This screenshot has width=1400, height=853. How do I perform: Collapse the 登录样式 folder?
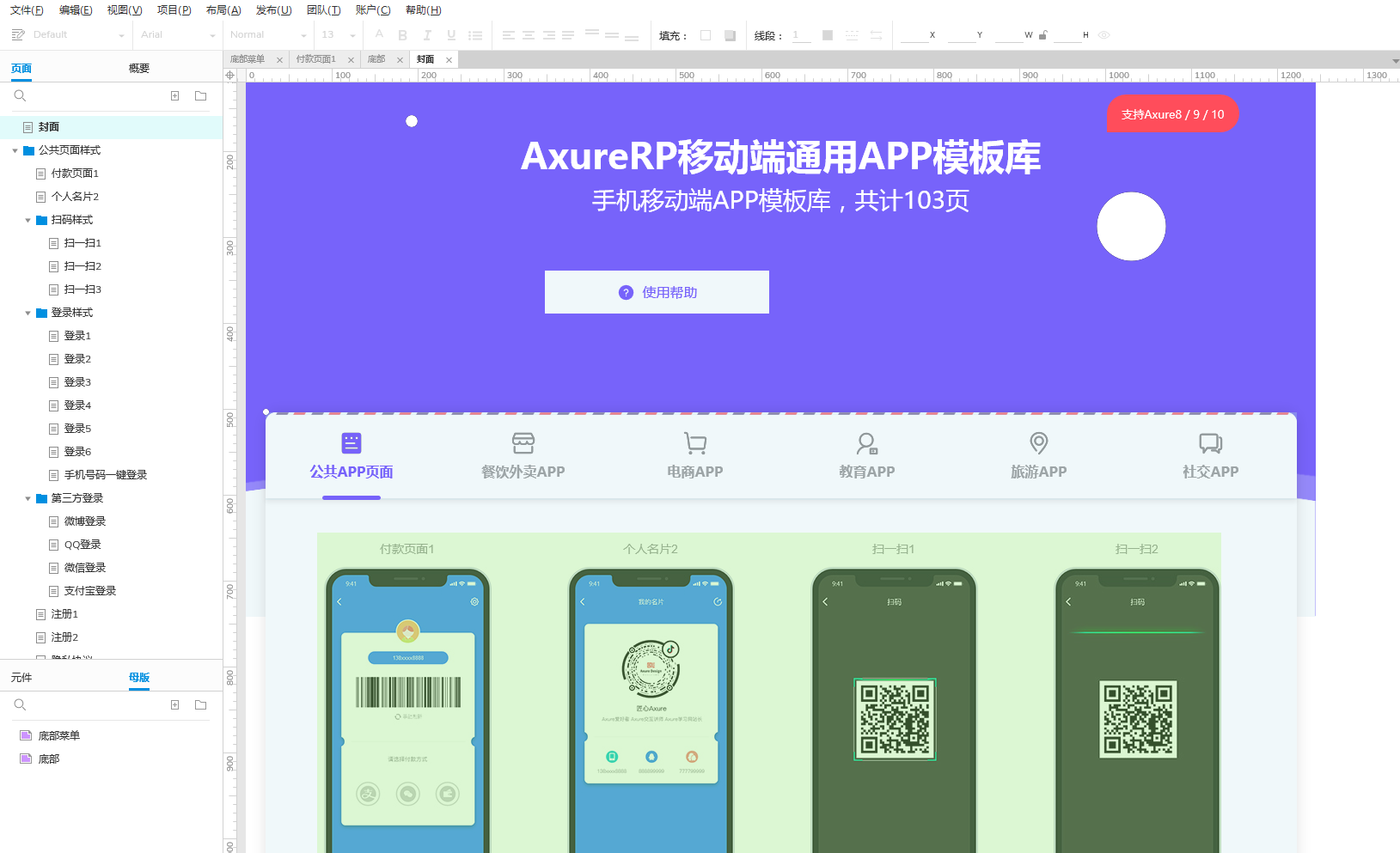click(x=28, y=313)
